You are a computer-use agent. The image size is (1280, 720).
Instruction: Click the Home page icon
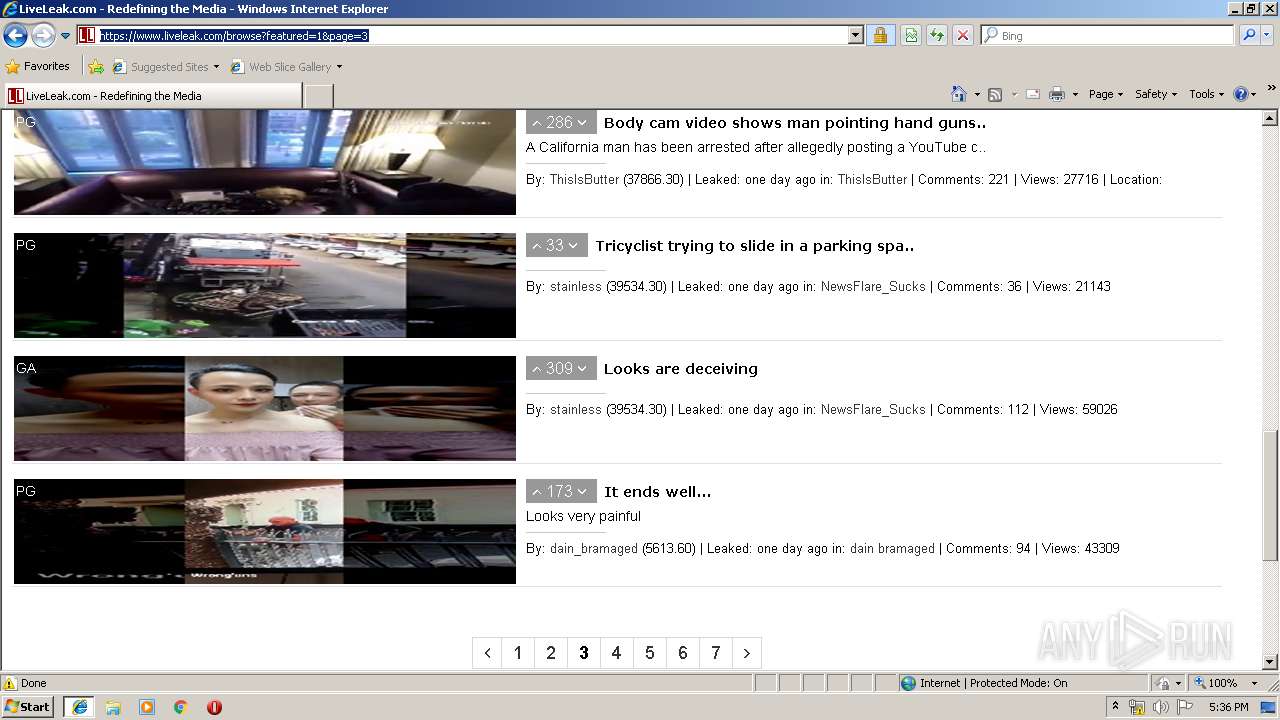[x=958, y=94]
